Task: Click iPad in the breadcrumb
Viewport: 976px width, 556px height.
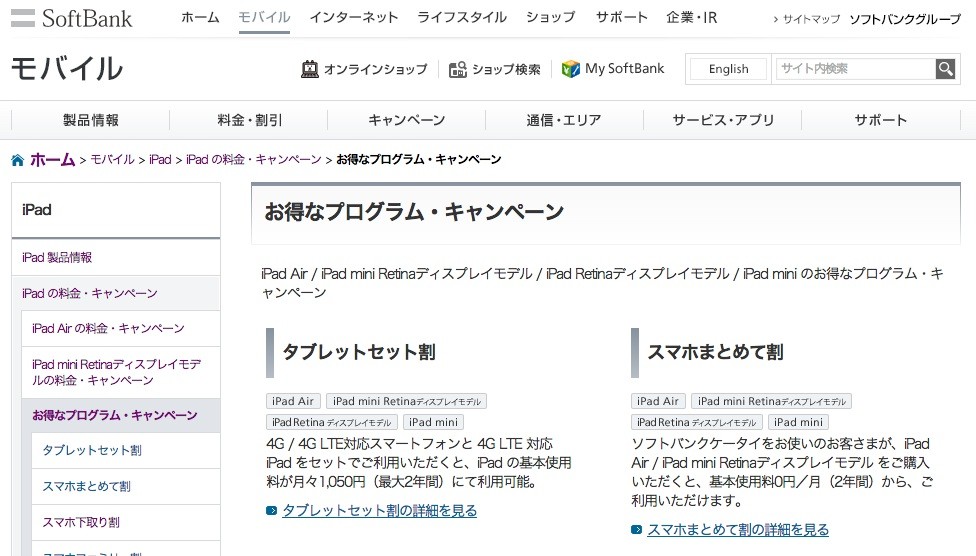Action: [160, 160]
